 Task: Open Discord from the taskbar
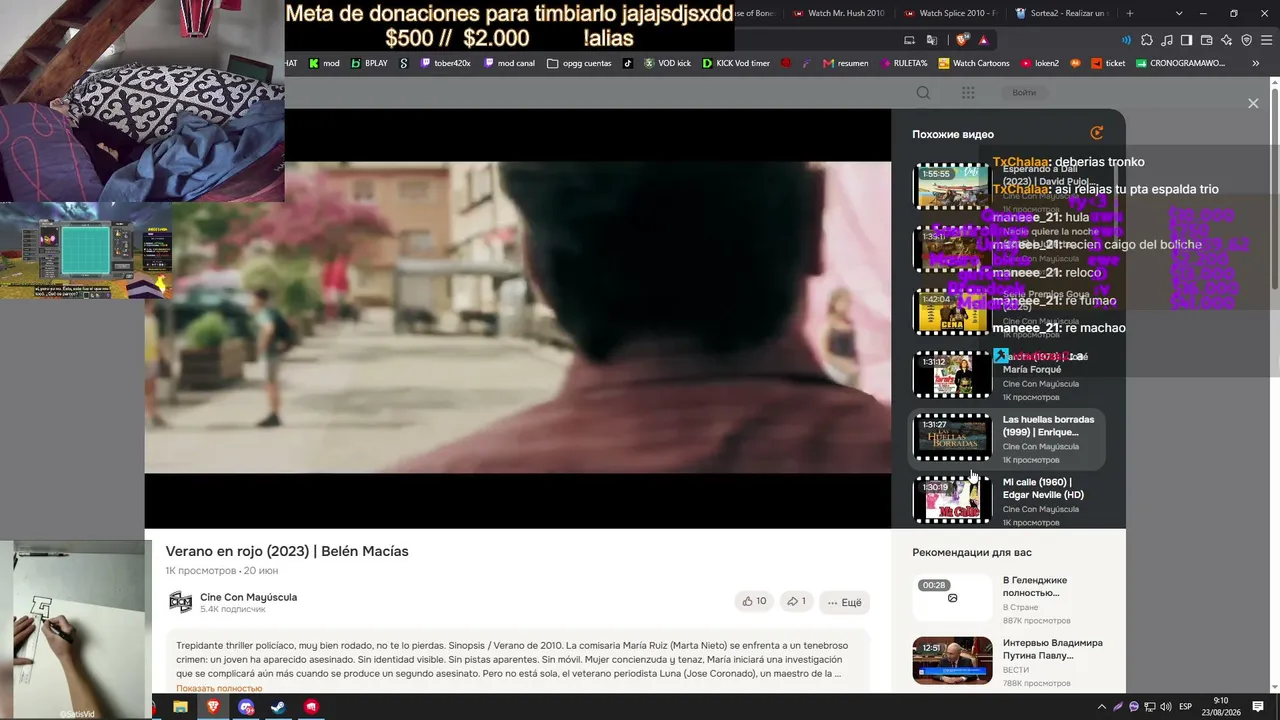[246, 707]
